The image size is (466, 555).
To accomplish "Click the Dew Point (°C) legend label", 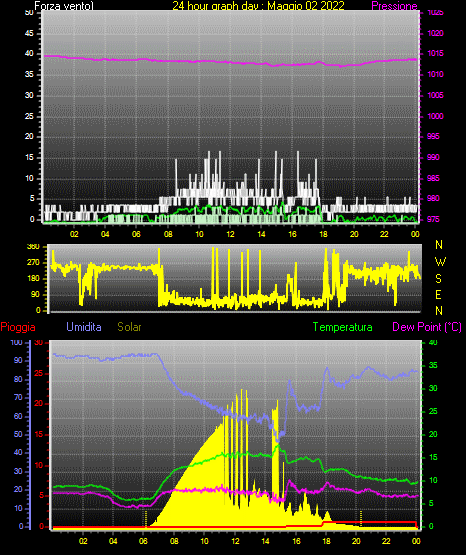I will (x=427, y=327).
